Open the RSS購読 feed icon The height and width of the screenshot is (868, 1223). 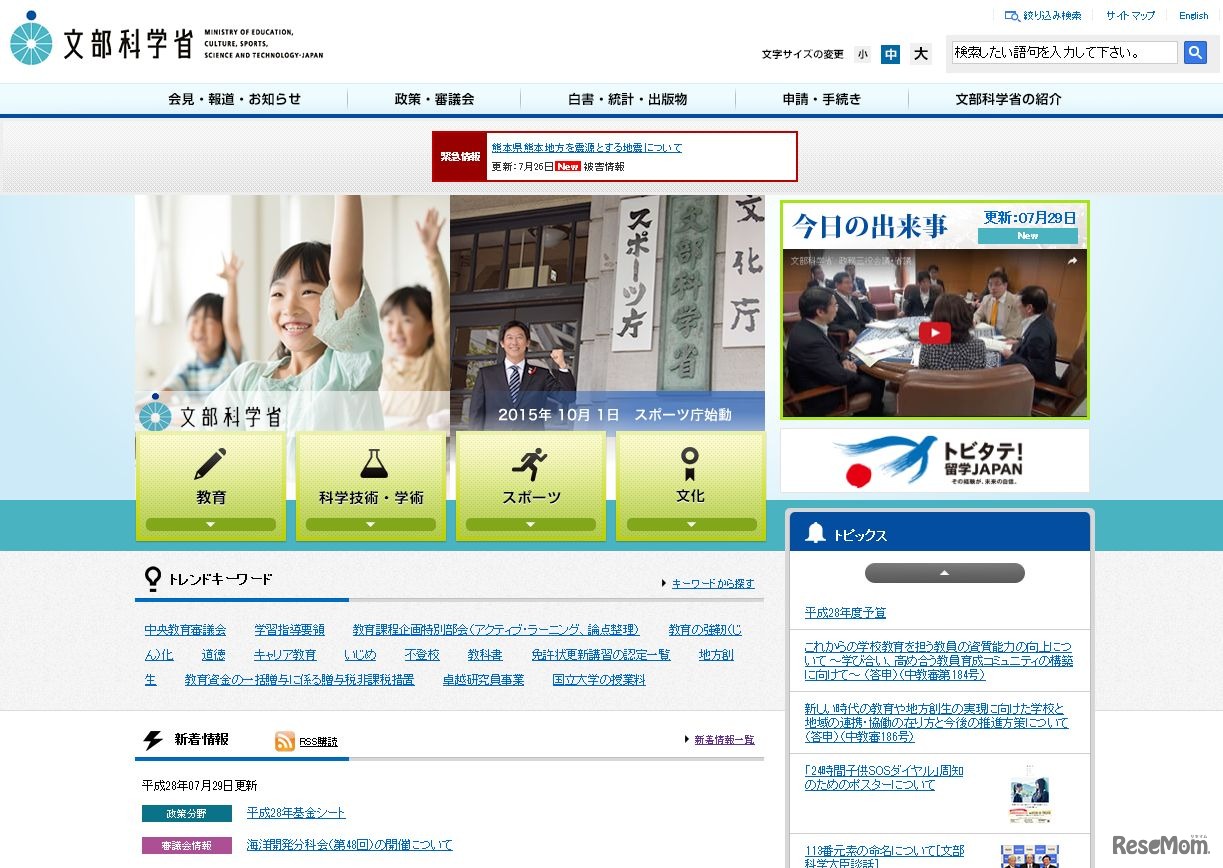pos(281,741)
